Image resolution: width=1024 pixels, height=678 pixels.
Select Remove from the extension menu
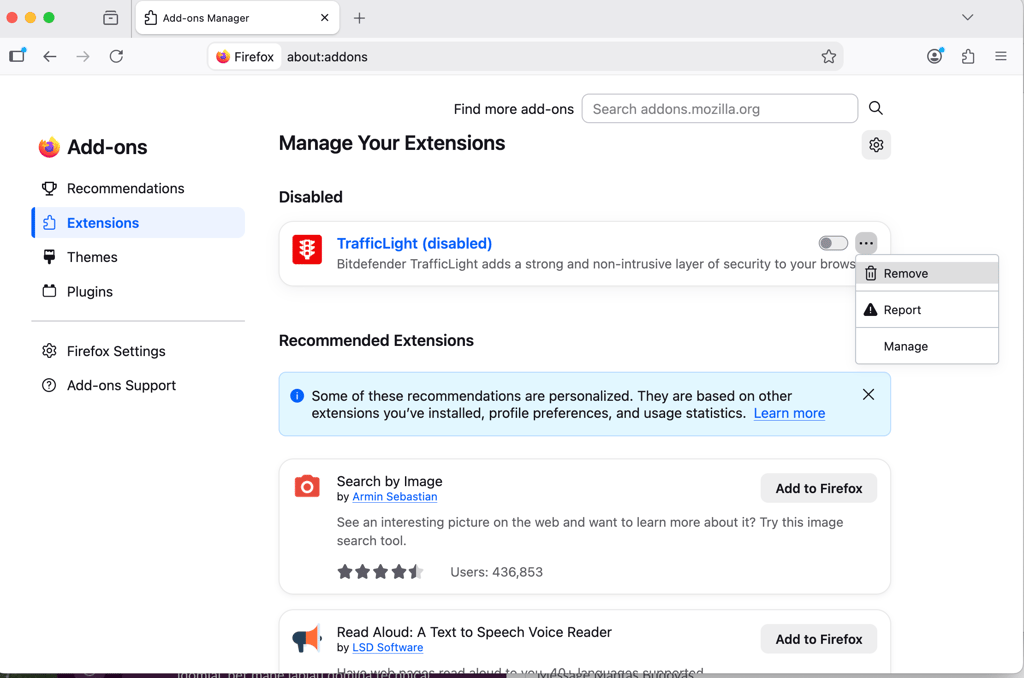point(927,273)
